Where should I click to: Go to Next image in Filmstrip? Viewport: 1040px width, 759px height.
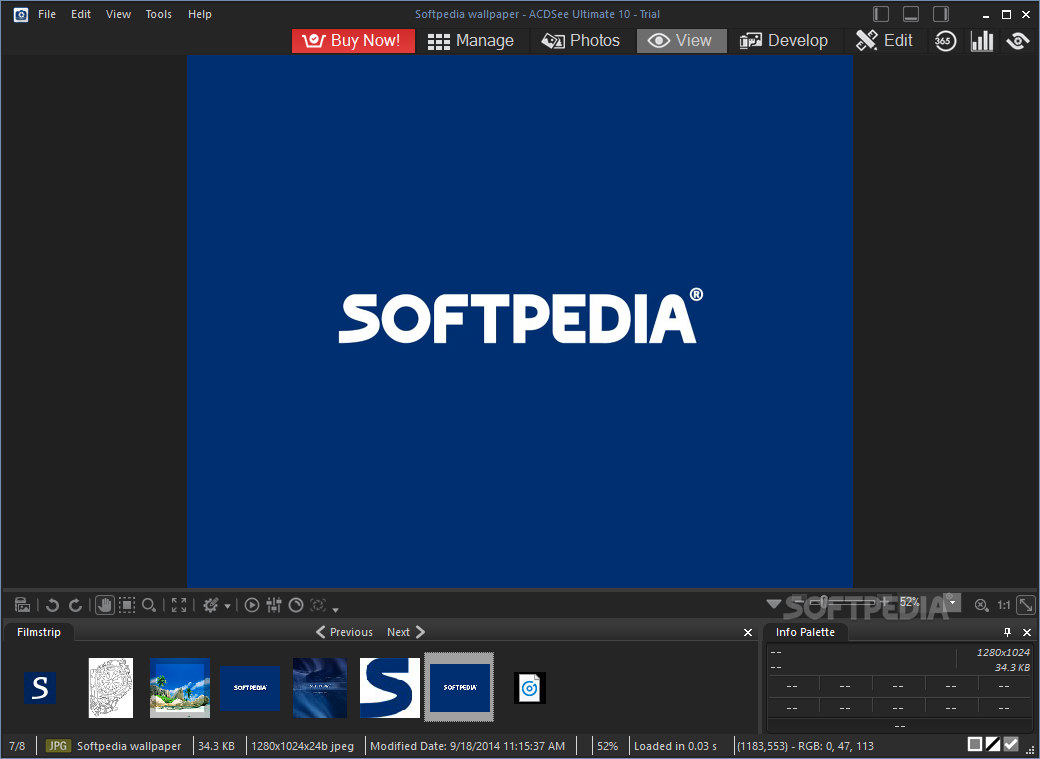click(406, 632)
